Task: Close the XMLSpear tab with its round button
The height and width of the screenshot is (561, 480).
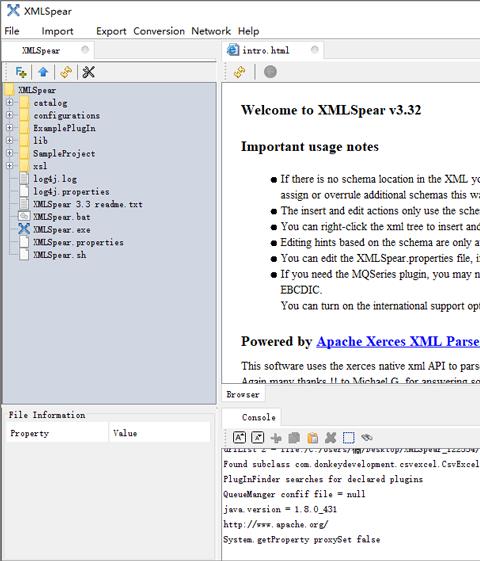Action: 85,49
